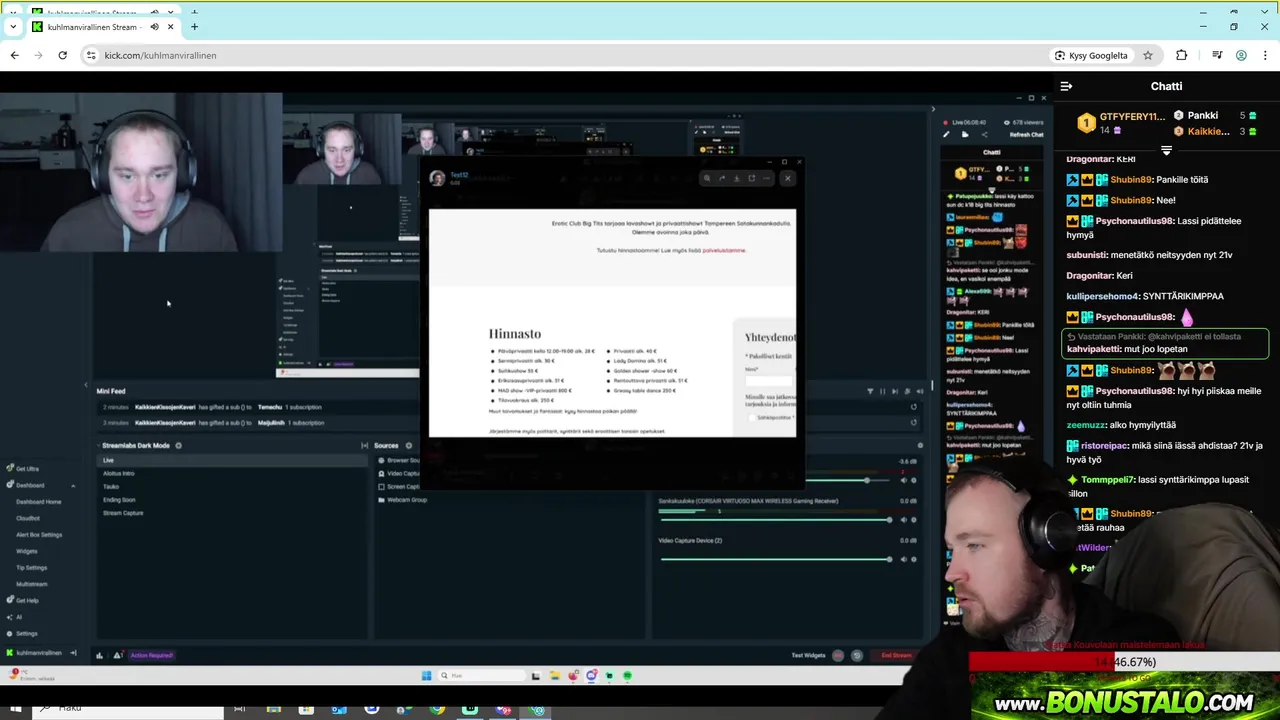Screen dimensions: 1280x720
Task: Click Test Widgets in the Streamlabs footer
Action: (x=808, y=655)
